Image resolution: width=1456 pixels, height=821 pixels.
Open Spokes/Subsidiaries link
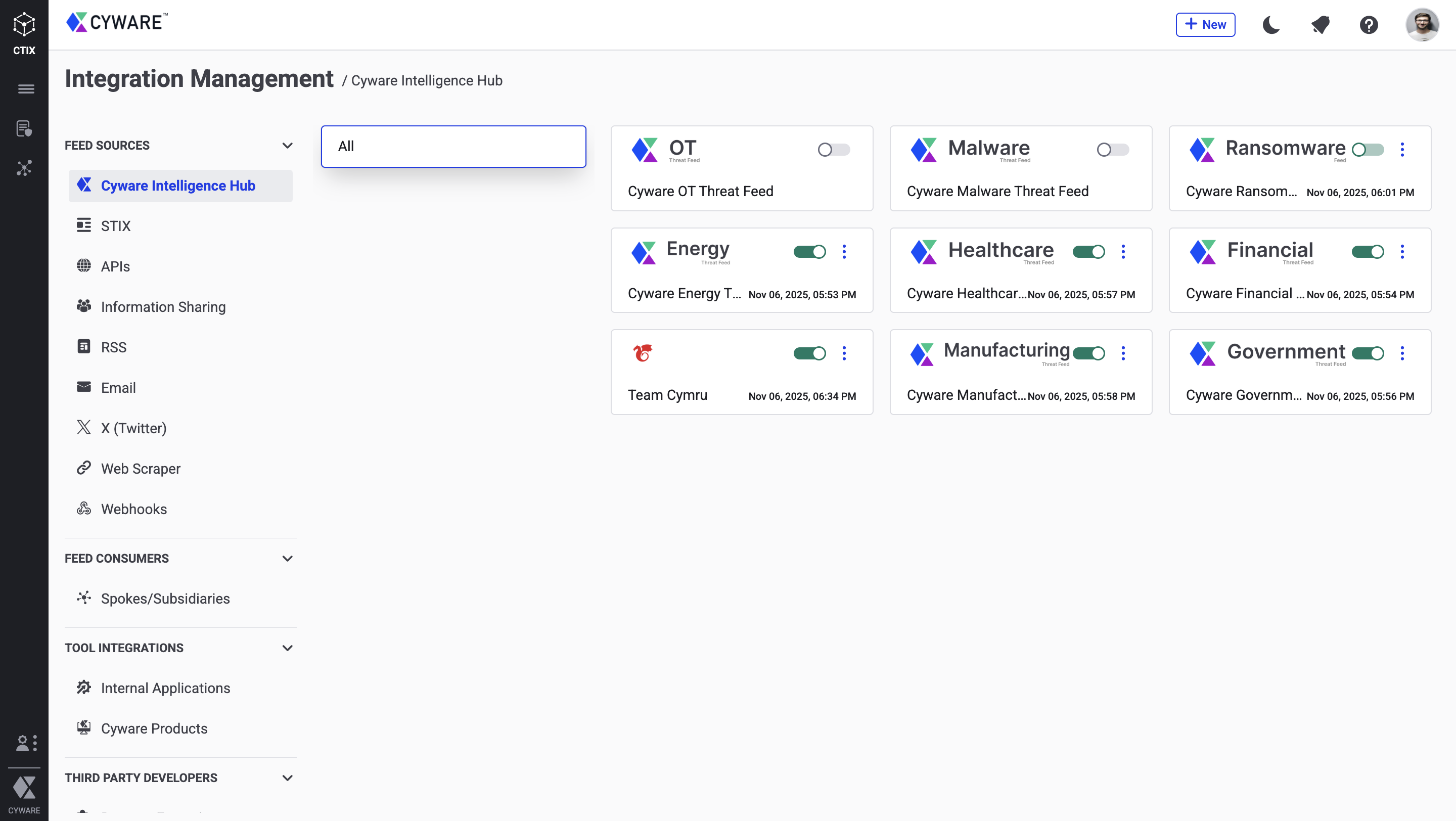tap(165, 599)
